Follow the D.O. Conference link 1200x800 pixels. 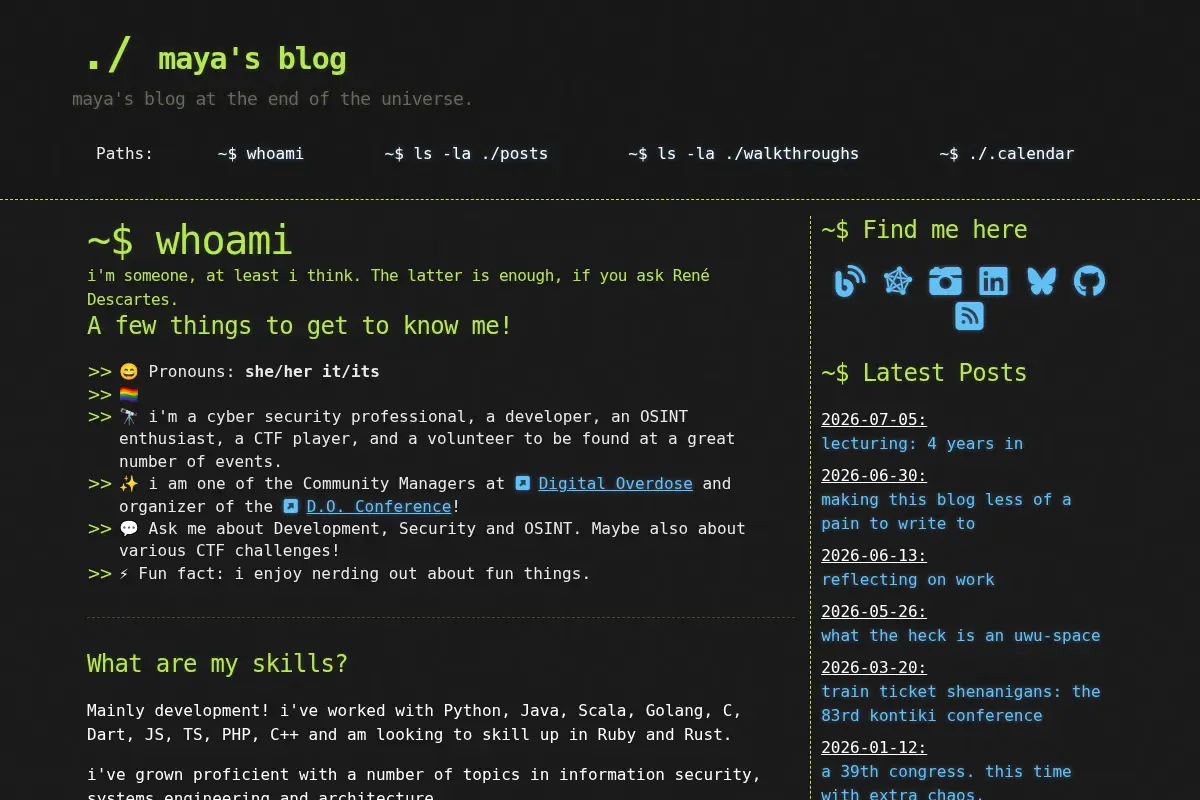pos(379,506)
